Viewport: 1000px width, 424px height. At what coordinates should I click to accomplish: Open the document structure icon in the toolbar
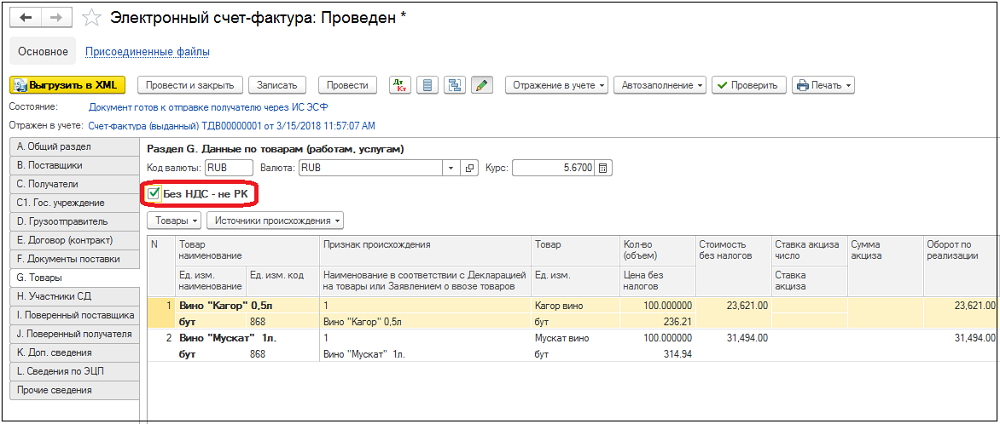[x=455, y=85]
